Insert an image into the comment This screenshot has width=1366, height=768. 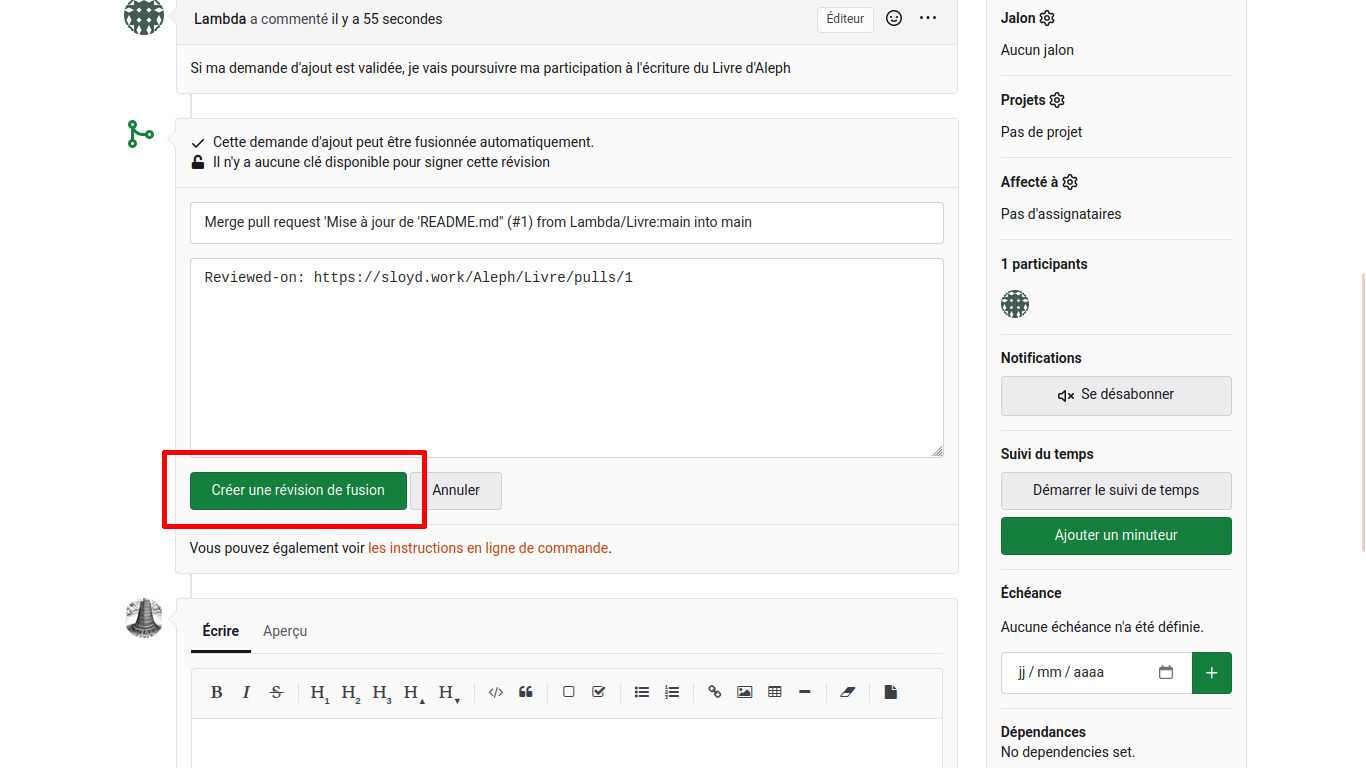pyautogui.click(x=744, y=692)
